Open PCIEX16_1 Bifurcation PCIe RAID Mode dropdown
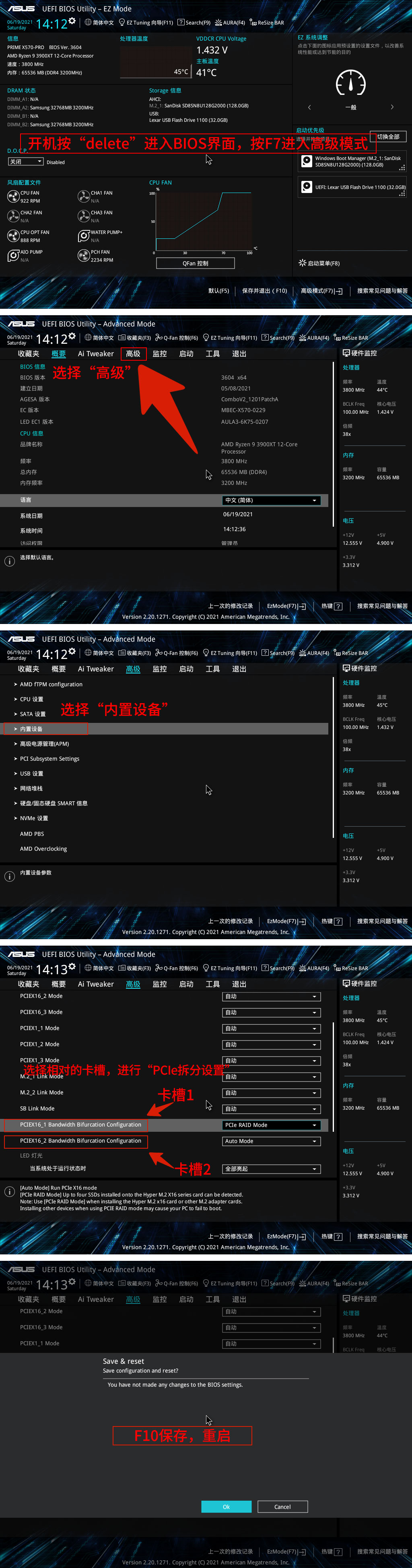Viewport: 412px width, 1568px height. (271, 1125)
